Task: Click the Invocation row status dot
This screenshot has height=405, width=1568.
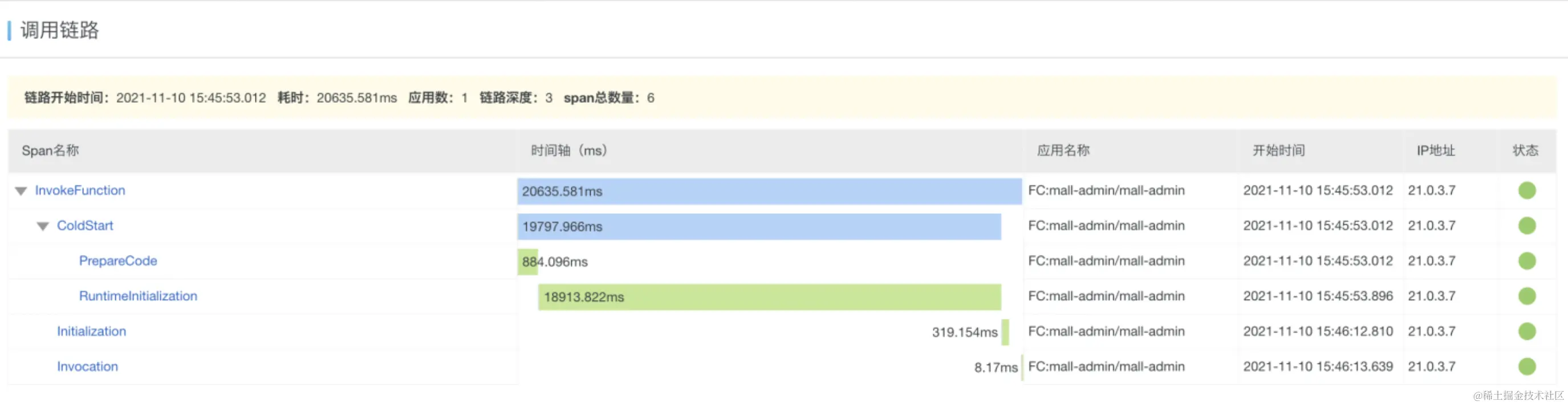Action: 1526,367
